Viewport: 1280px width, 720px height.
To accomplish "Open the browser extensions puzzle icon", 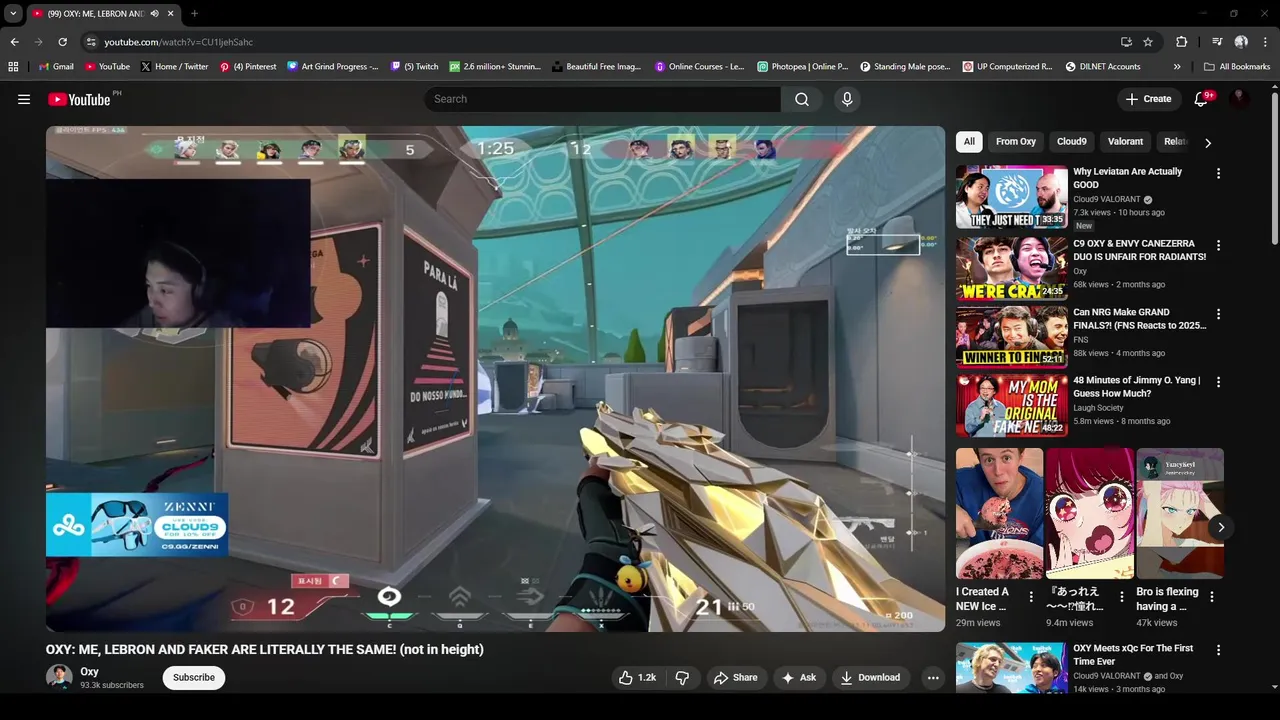I will click(x=1182, y=42).
